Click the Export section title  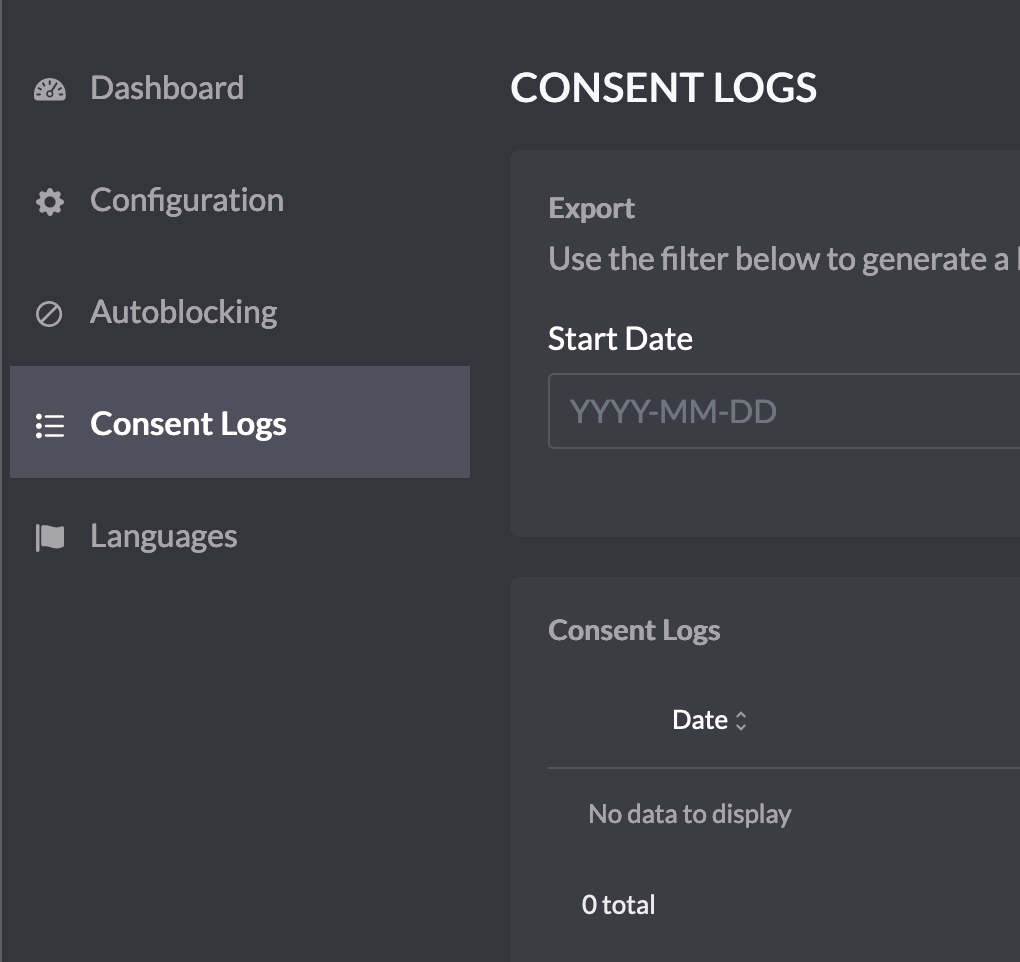tap(591, 208)
